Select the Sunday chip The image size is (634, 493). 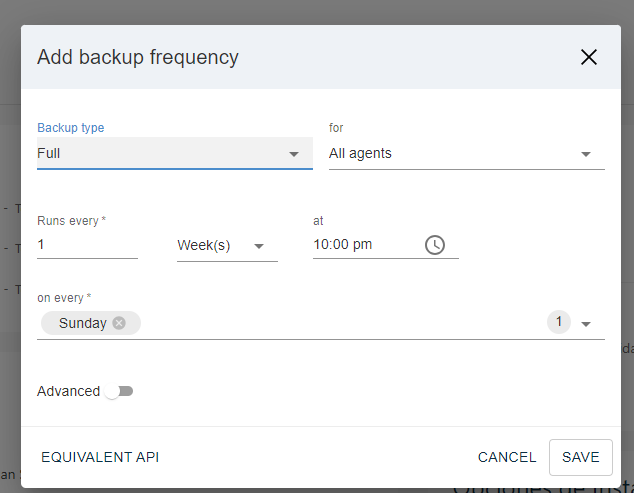pos(82,323)
